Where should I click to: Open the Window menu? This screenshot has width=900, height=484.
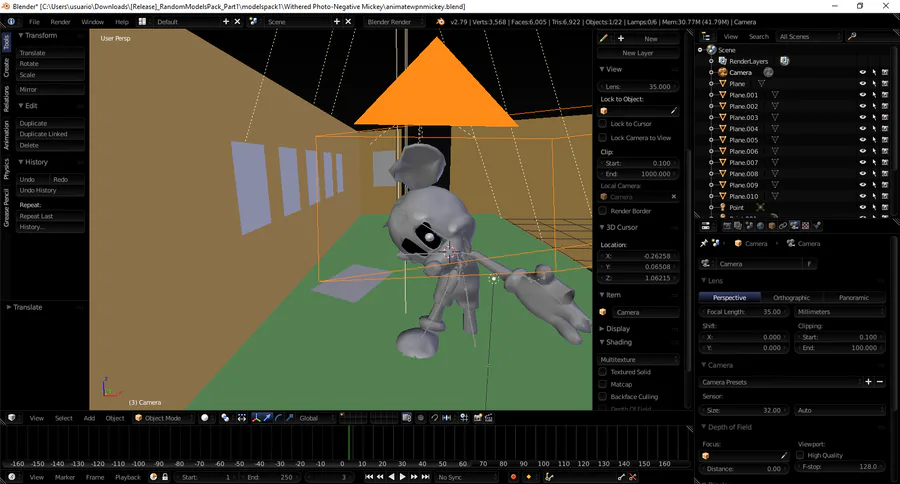point(92,22)
